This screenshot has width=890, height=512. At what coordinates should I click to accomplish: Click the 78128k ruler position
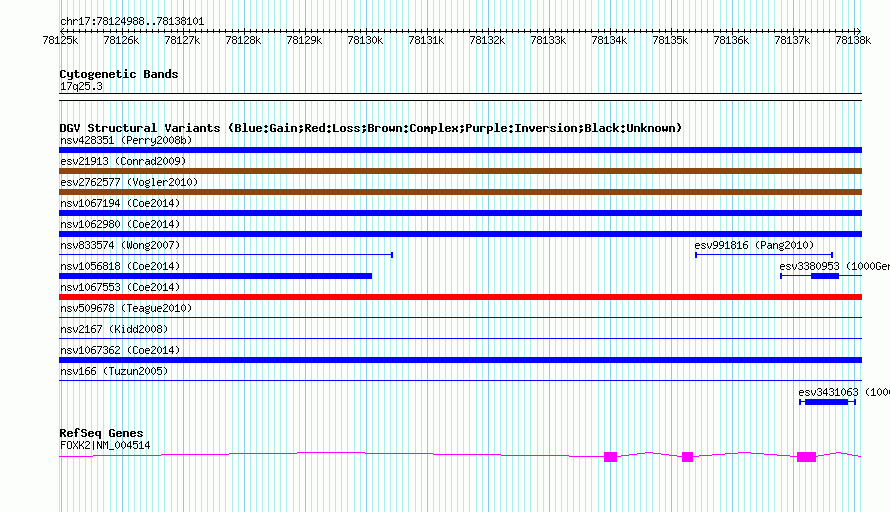(x=243, y=40)
